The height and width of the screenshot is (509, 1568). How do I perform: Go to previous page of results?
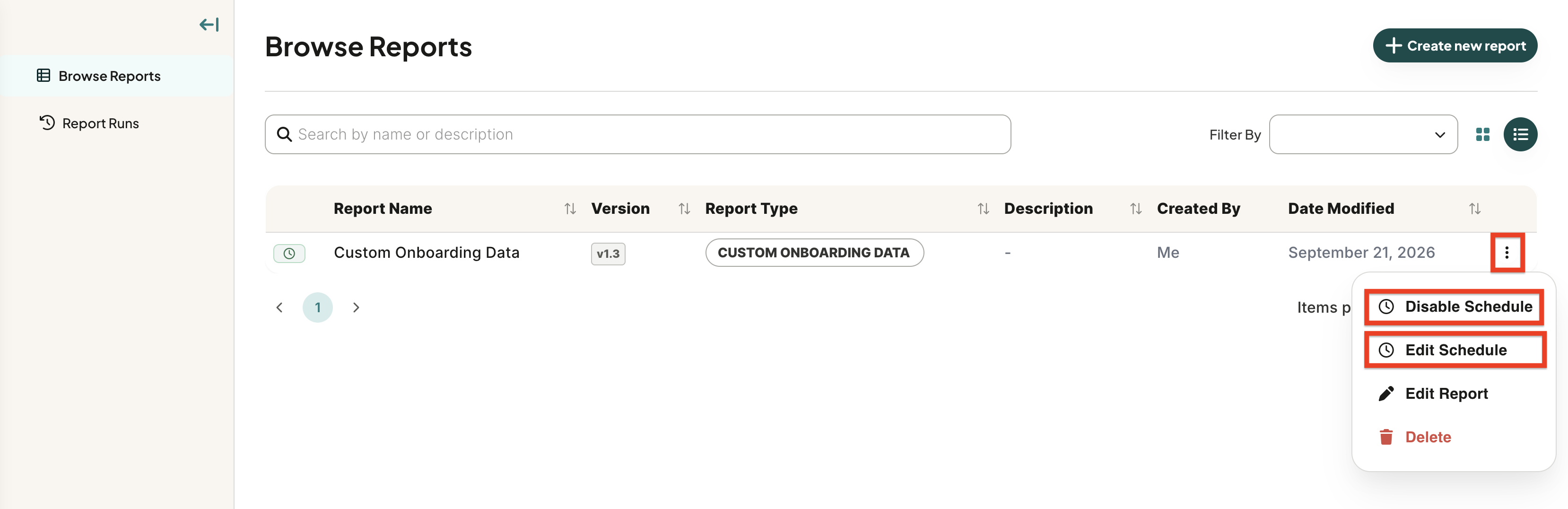(x=279, y=307)
